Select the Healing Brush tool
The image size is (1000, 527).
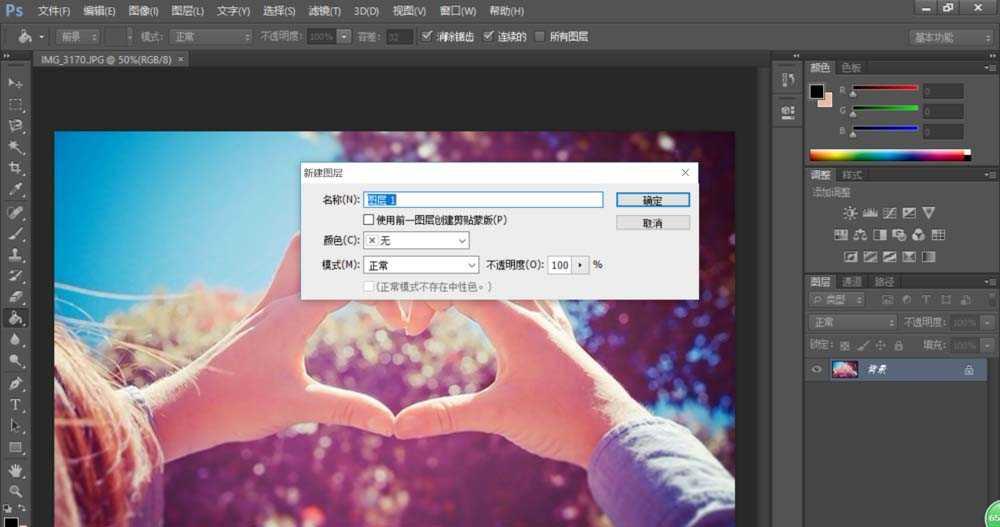click(x=15, y=212)
